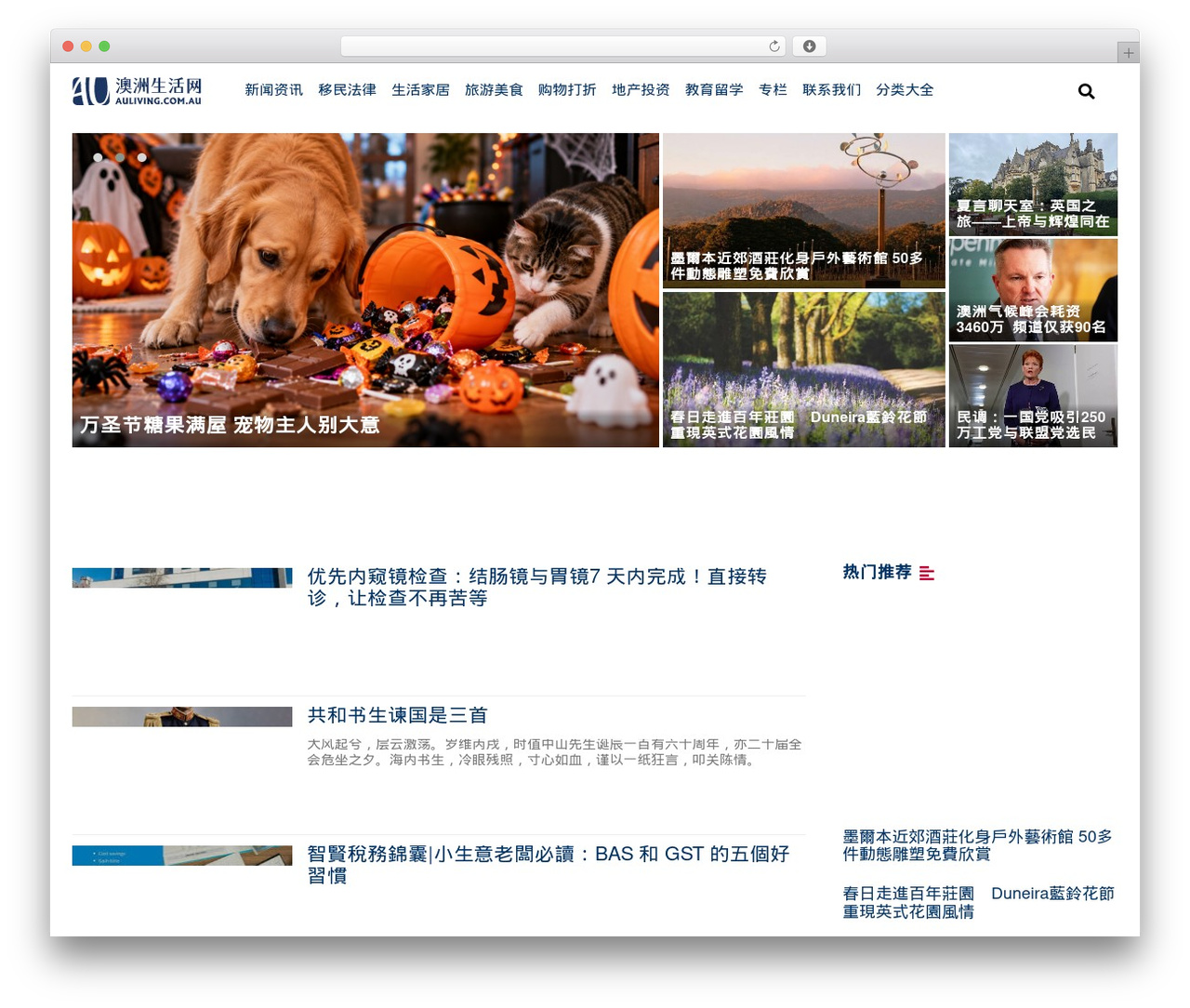
Task: Open the 澳洲气候峰会耗资3460万 tile
Action: click(1033, 290)
